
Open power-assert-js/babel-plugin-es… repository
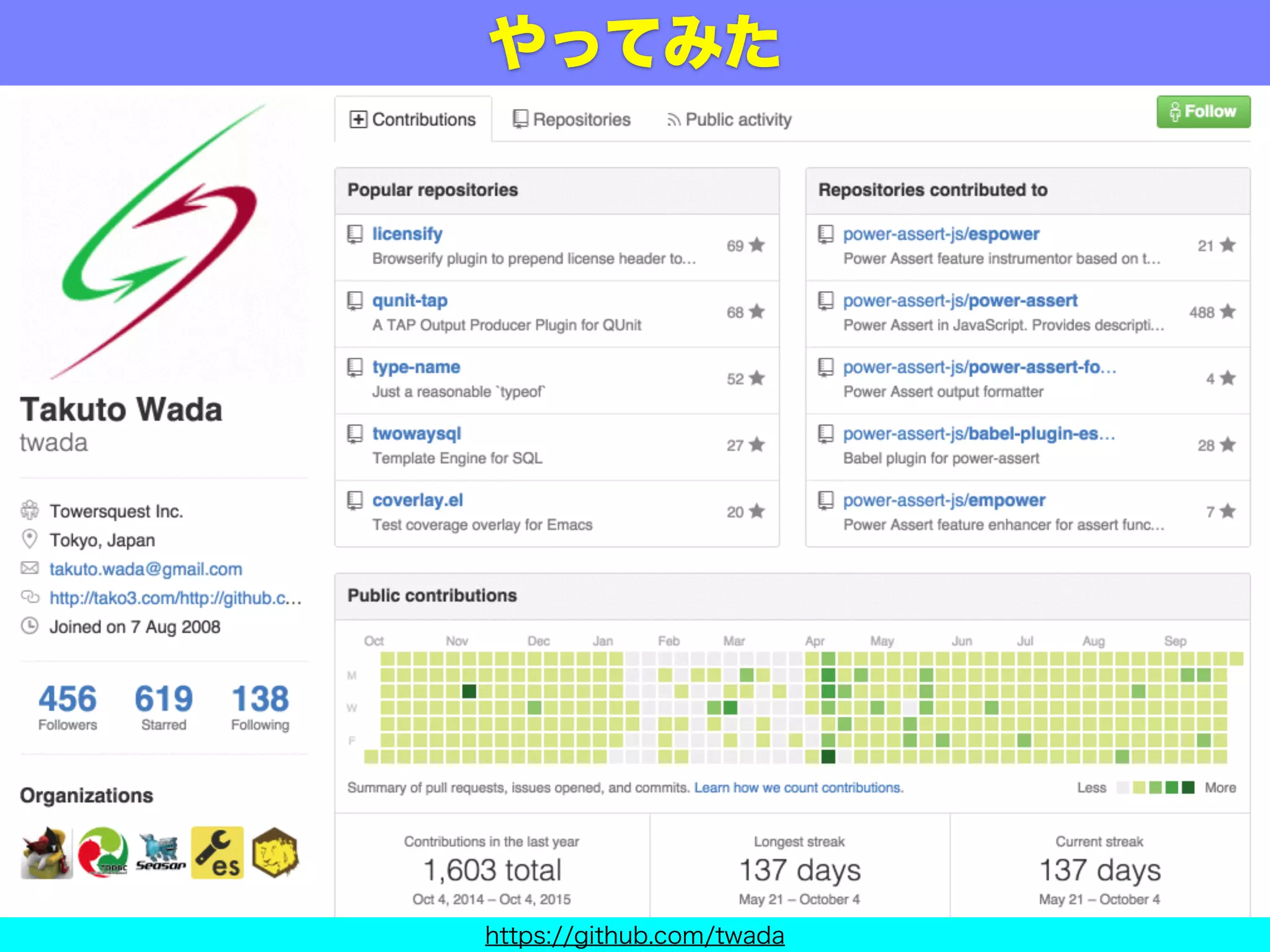coord(979,433)
